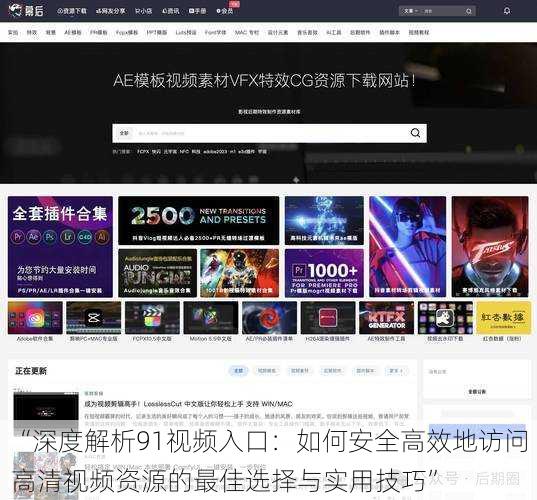Click the site logo in header
The width and height of the screenshot is (537, 500).
[26, 11]
